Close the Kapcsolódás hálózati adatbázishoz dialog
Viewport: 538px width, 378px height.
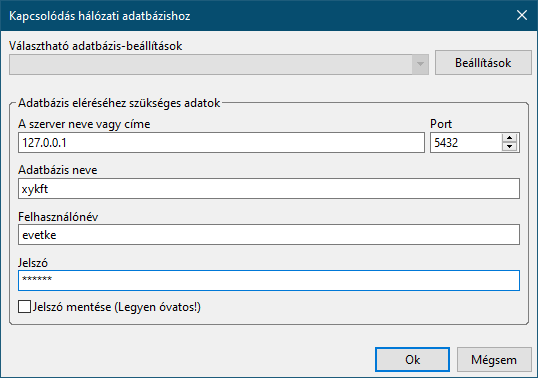522,15
